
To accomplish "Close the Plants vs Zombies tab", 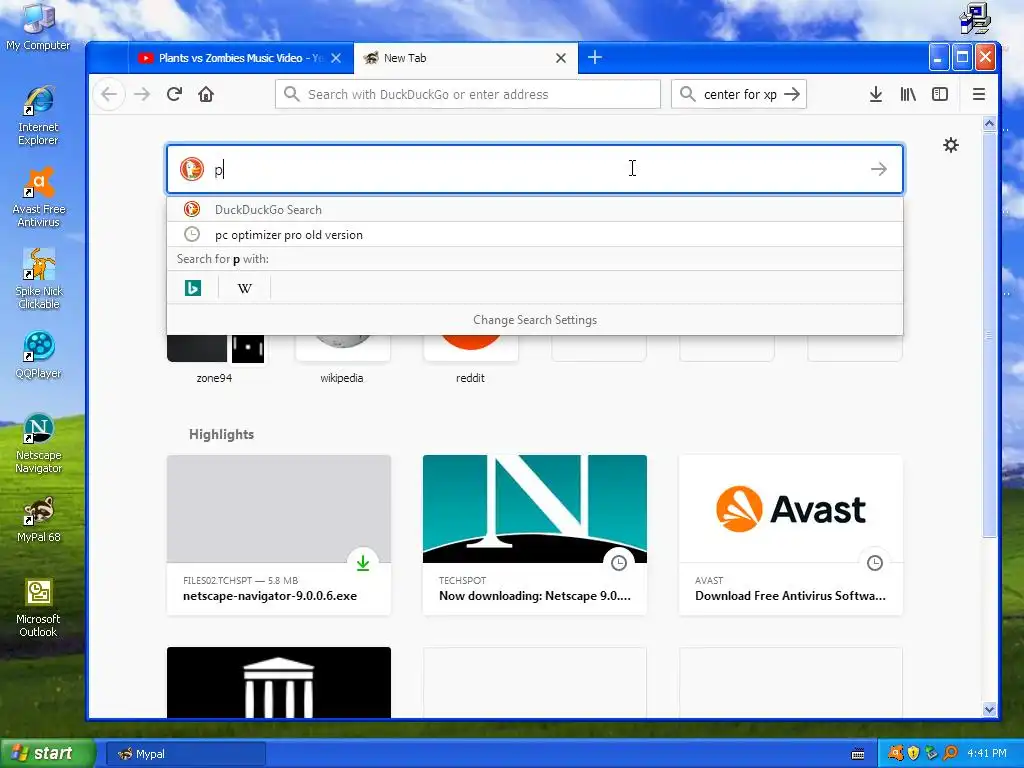I will click(336, 58).
